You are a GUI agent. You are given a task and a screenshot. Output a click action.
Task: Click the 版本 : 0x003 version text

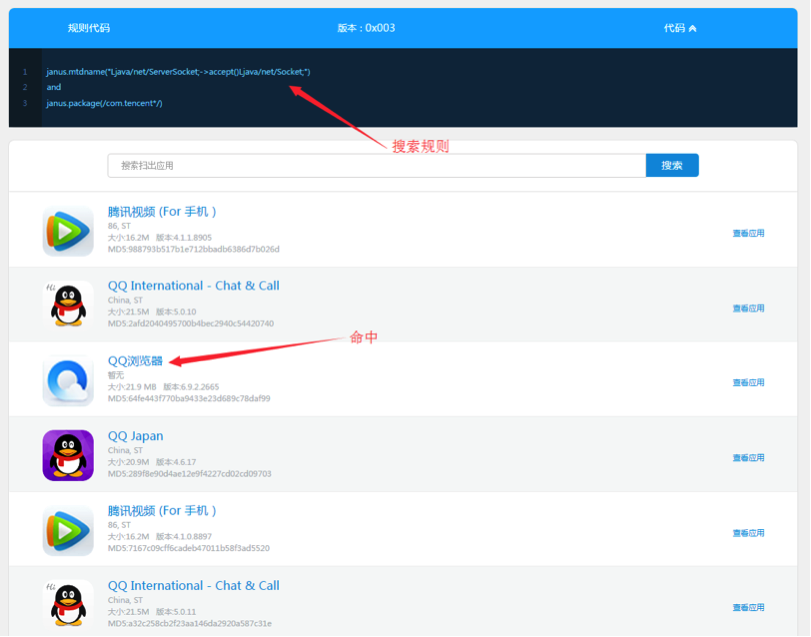tap(366, 28)
